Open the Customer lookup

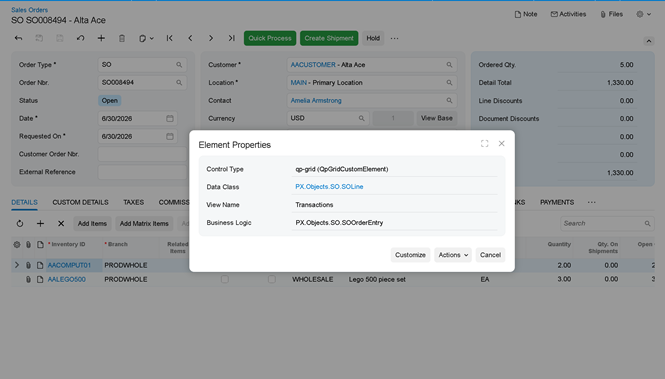click(449, 65)
